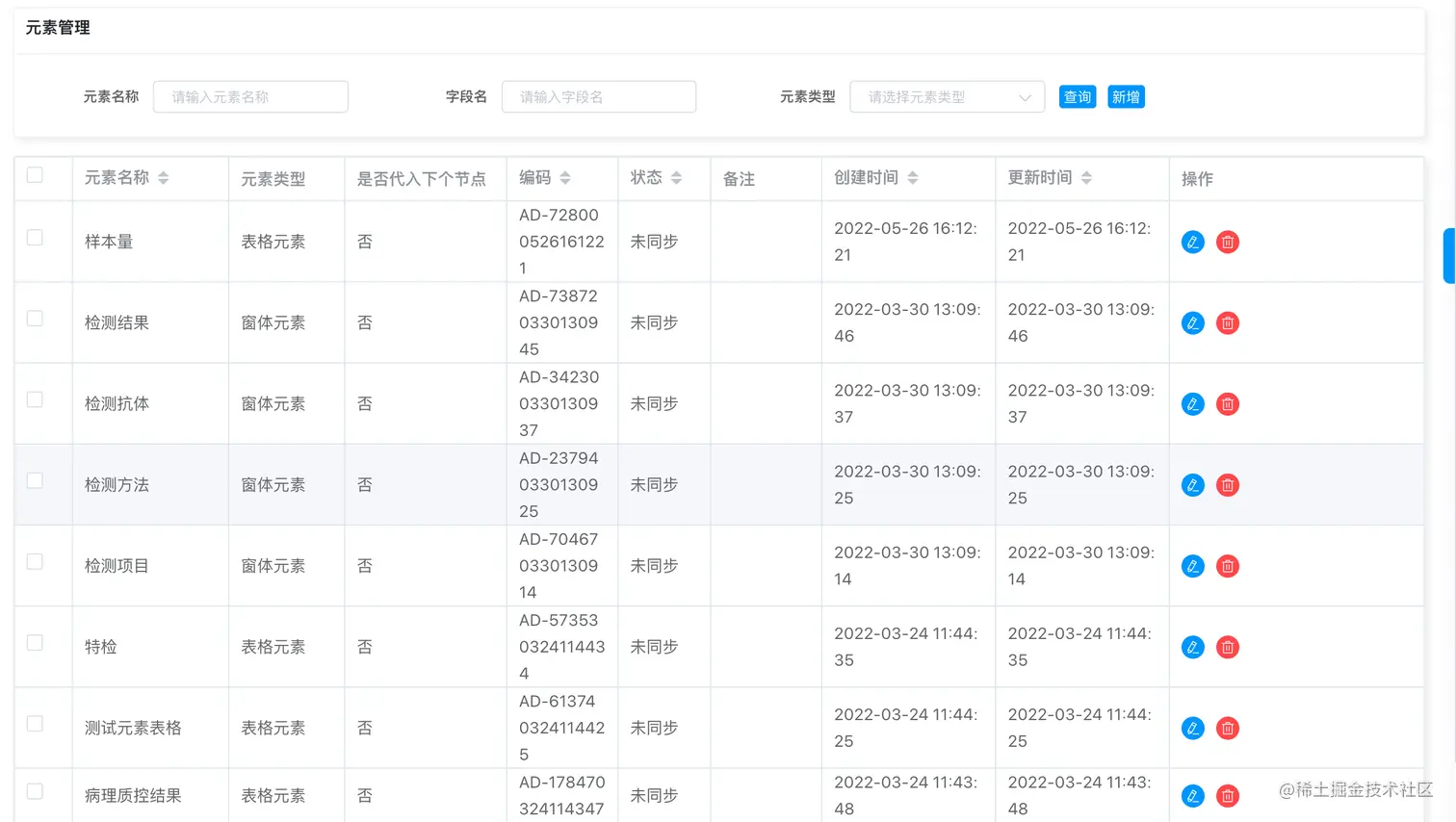Viewport: 1456px width, 822px height.
Task: Click the code starting AD-178470
Action: click(561, 796)
